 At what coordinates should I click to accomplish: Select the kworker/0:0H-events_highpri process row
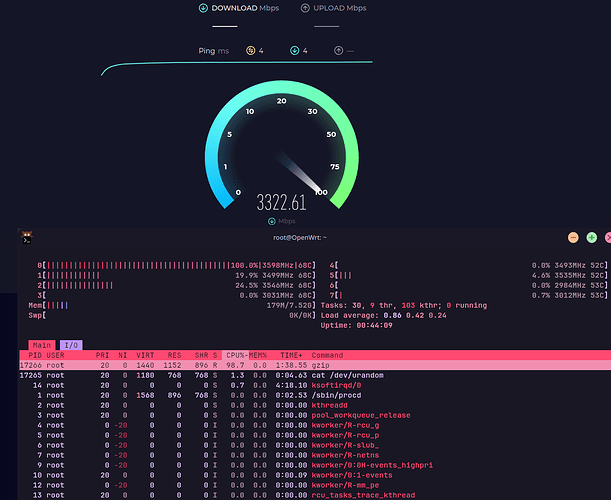click(315, 465)
